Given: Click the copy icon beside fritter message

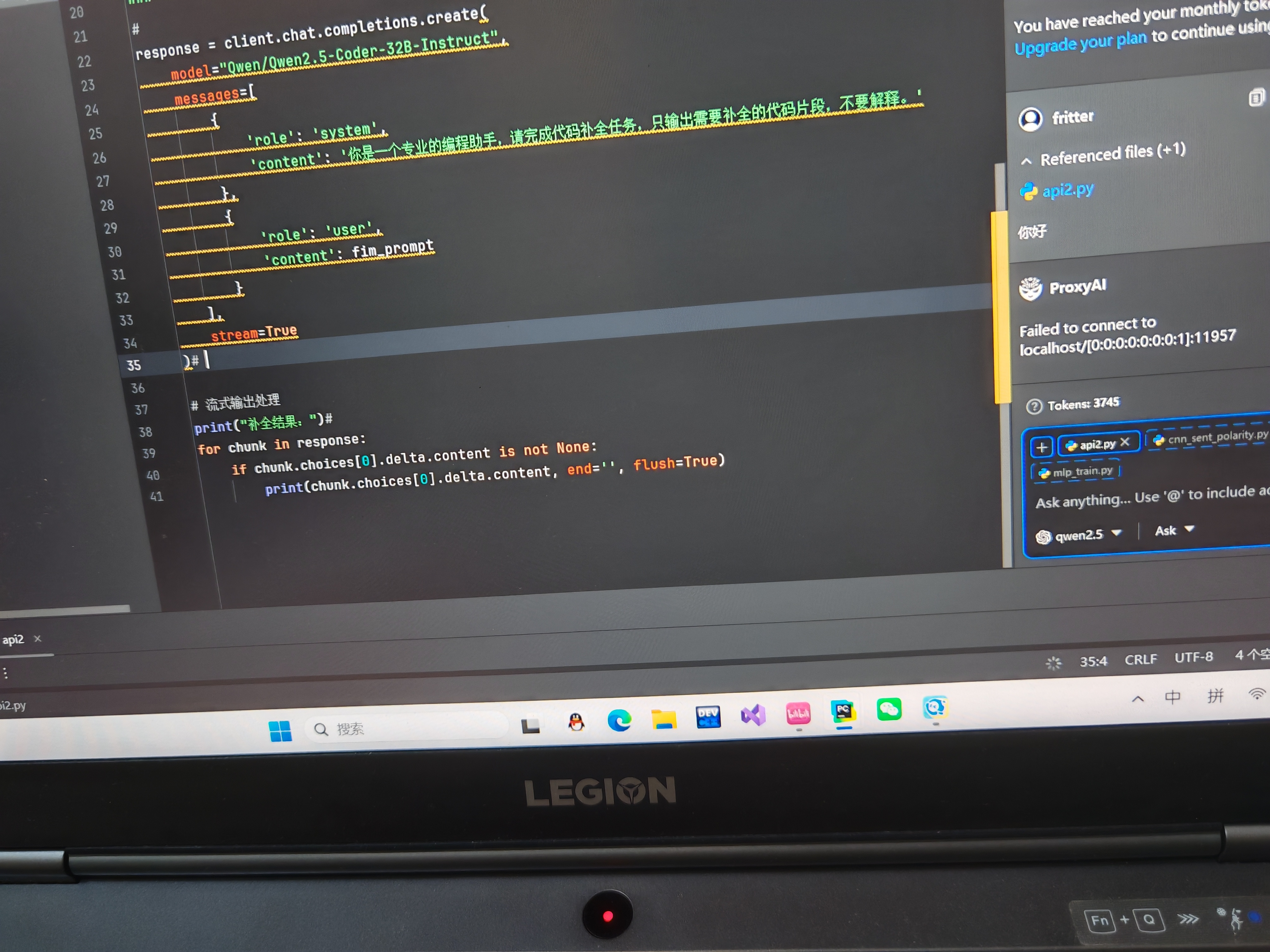Looking at the screenshot, I should coord(1256,98).
